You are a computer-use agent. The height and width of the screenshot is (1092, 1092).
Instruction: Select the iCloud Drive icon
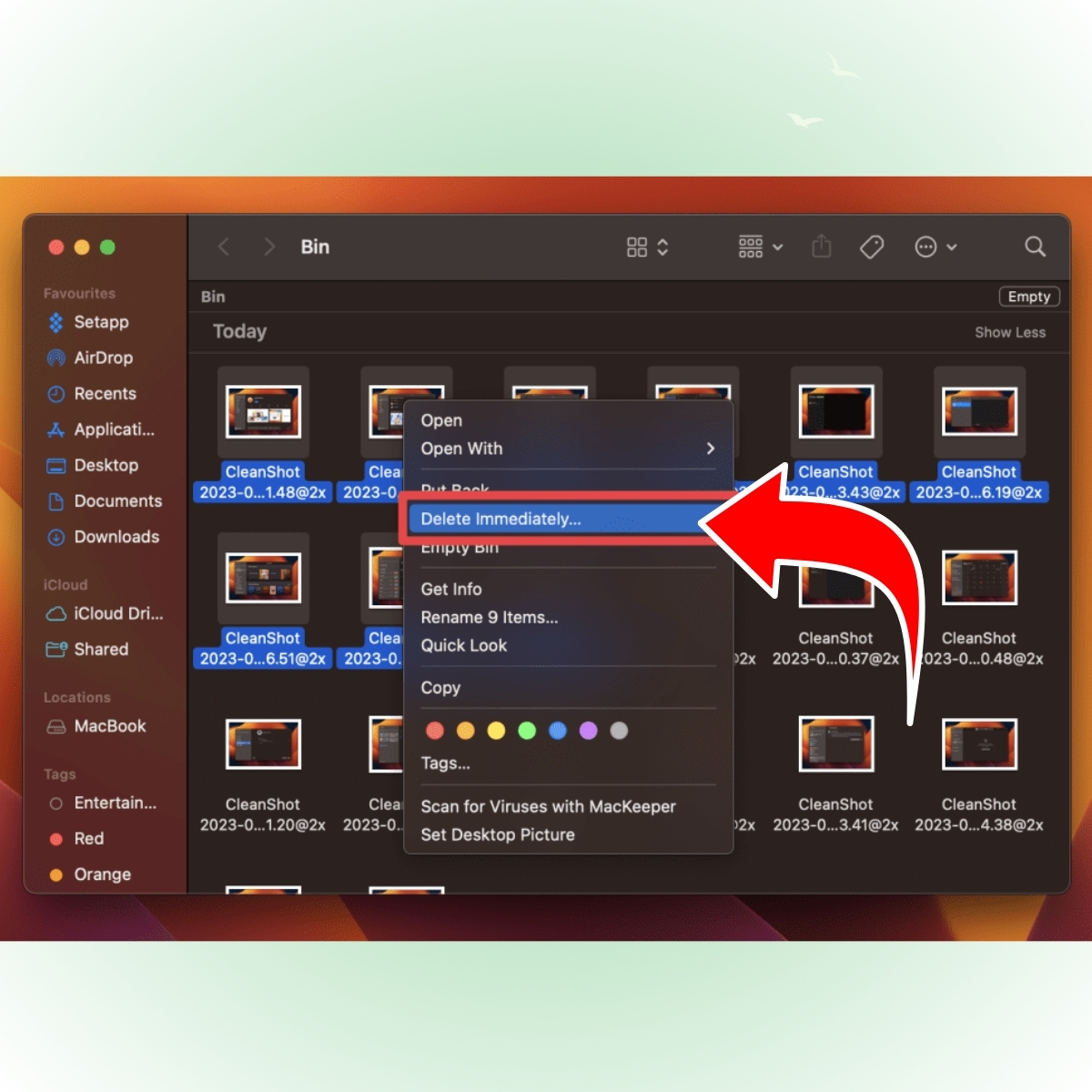(x=56, y=614)
